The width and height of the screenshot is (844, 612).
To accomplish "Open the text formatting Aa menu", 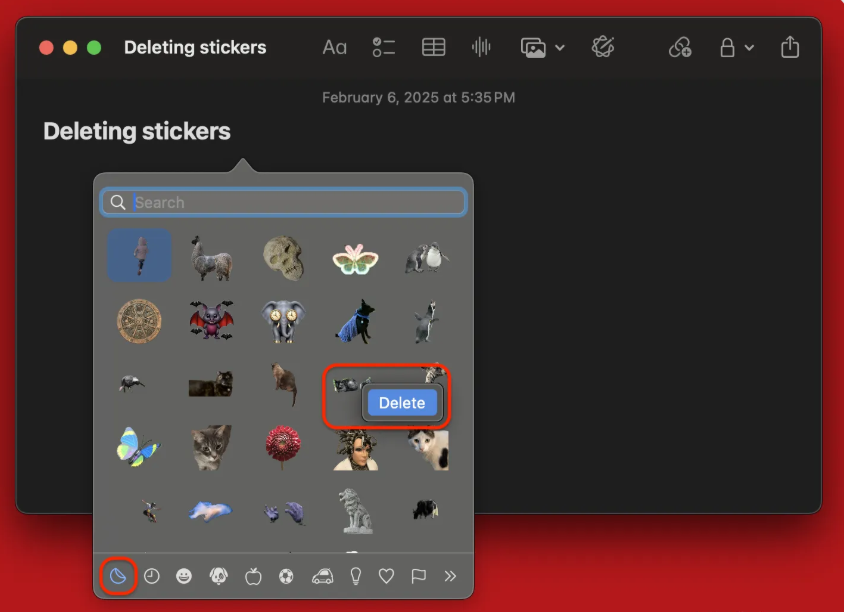I will point(334,46).
